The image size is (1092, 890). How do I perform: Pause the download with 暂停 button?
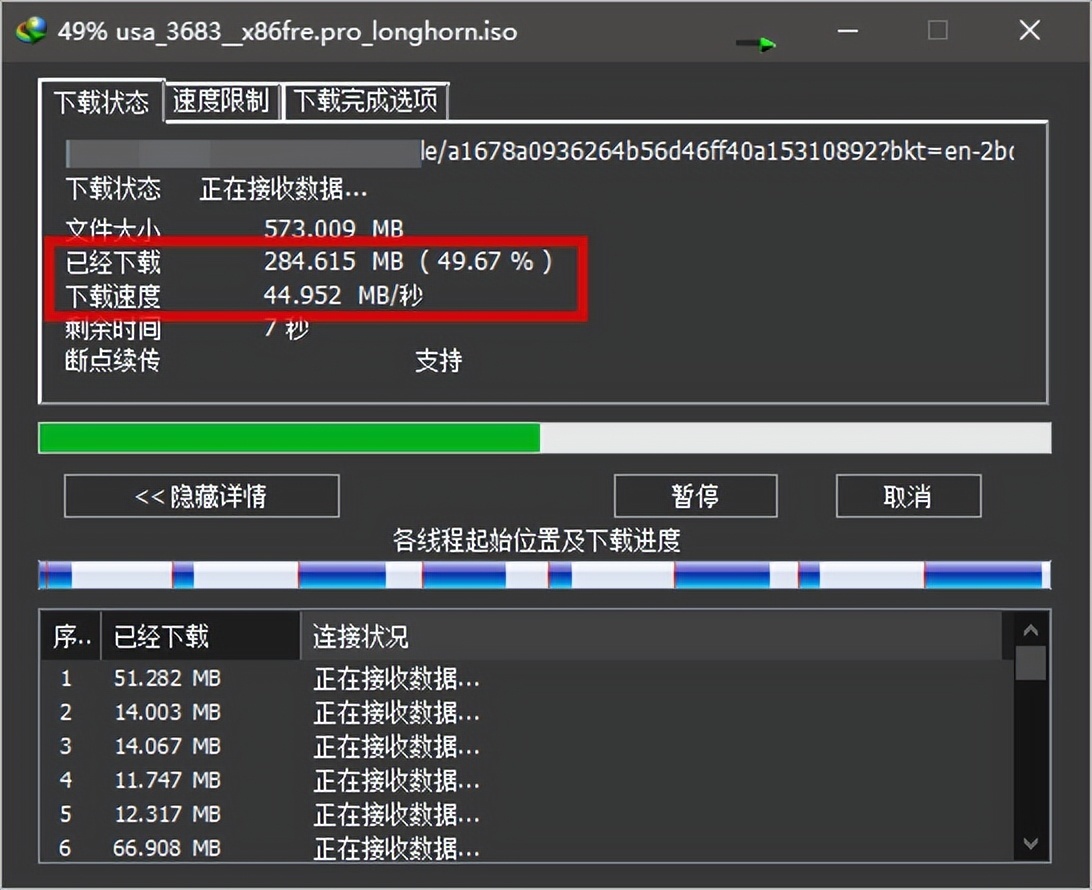click(x=695, y=496)
